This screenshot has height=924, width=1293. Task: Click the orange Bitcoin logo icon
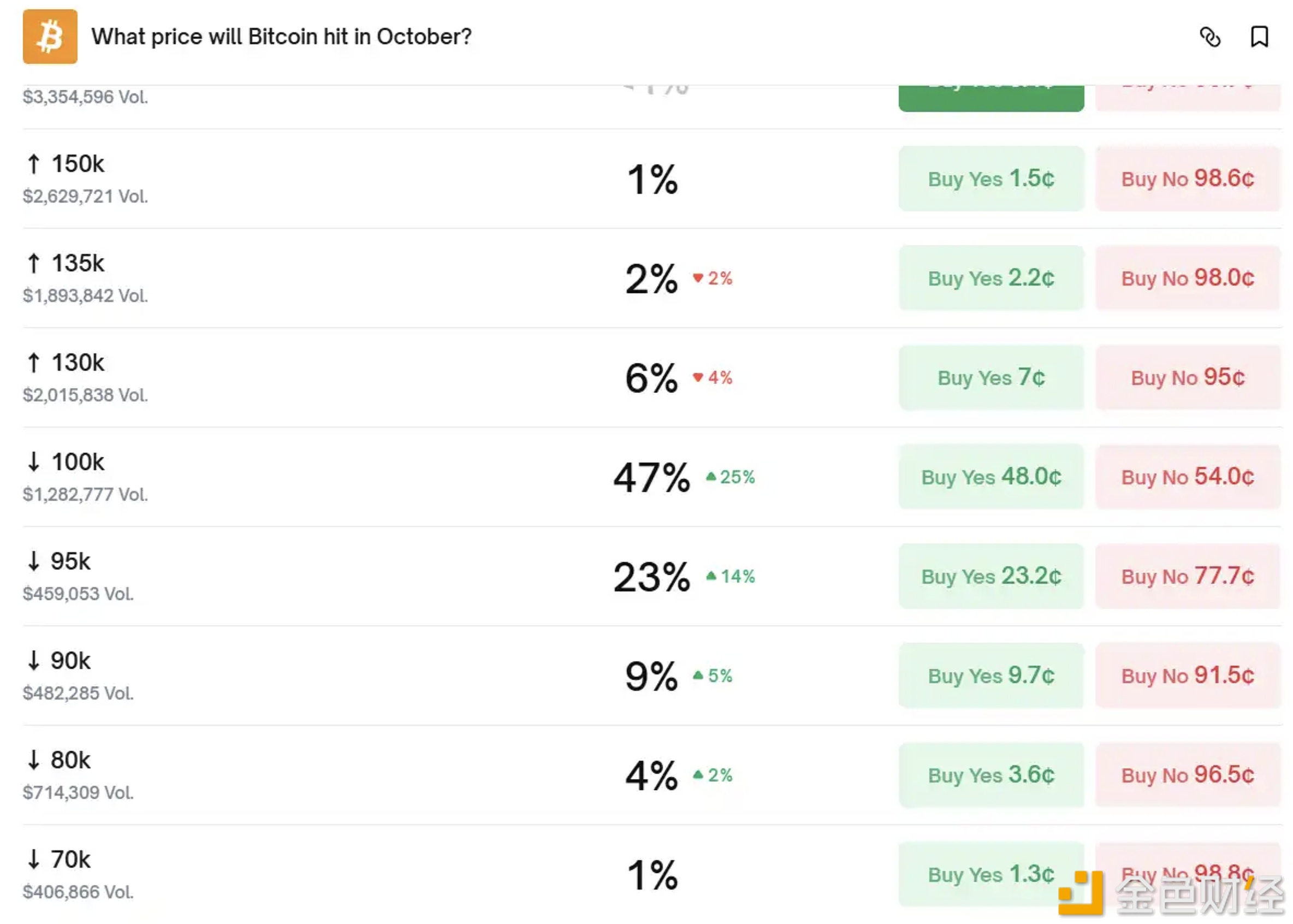[x=50, y=37]
